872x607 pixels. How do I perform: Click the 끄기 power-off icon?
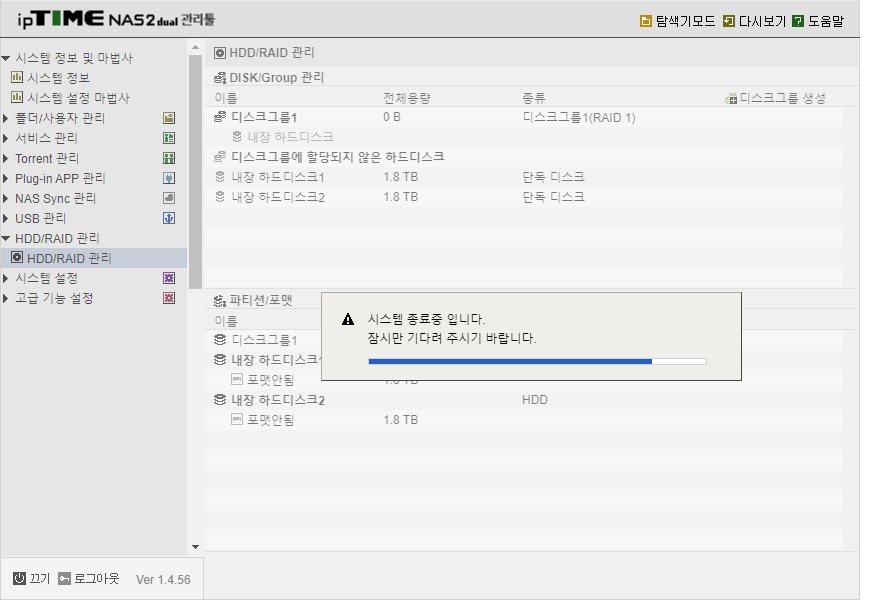[19, 579]
